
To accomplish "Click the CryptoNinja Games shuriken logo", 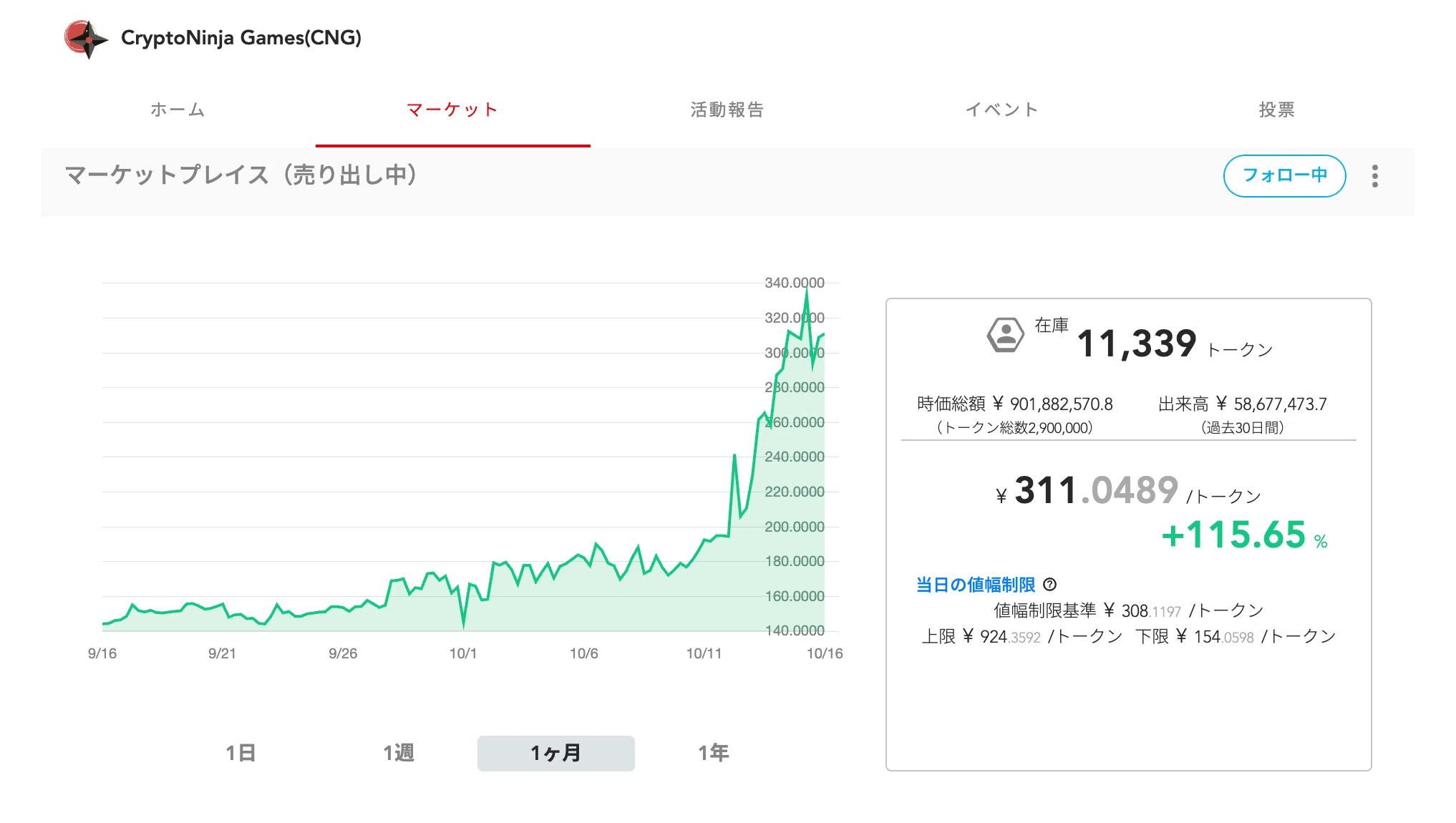I will pos(87,39).
